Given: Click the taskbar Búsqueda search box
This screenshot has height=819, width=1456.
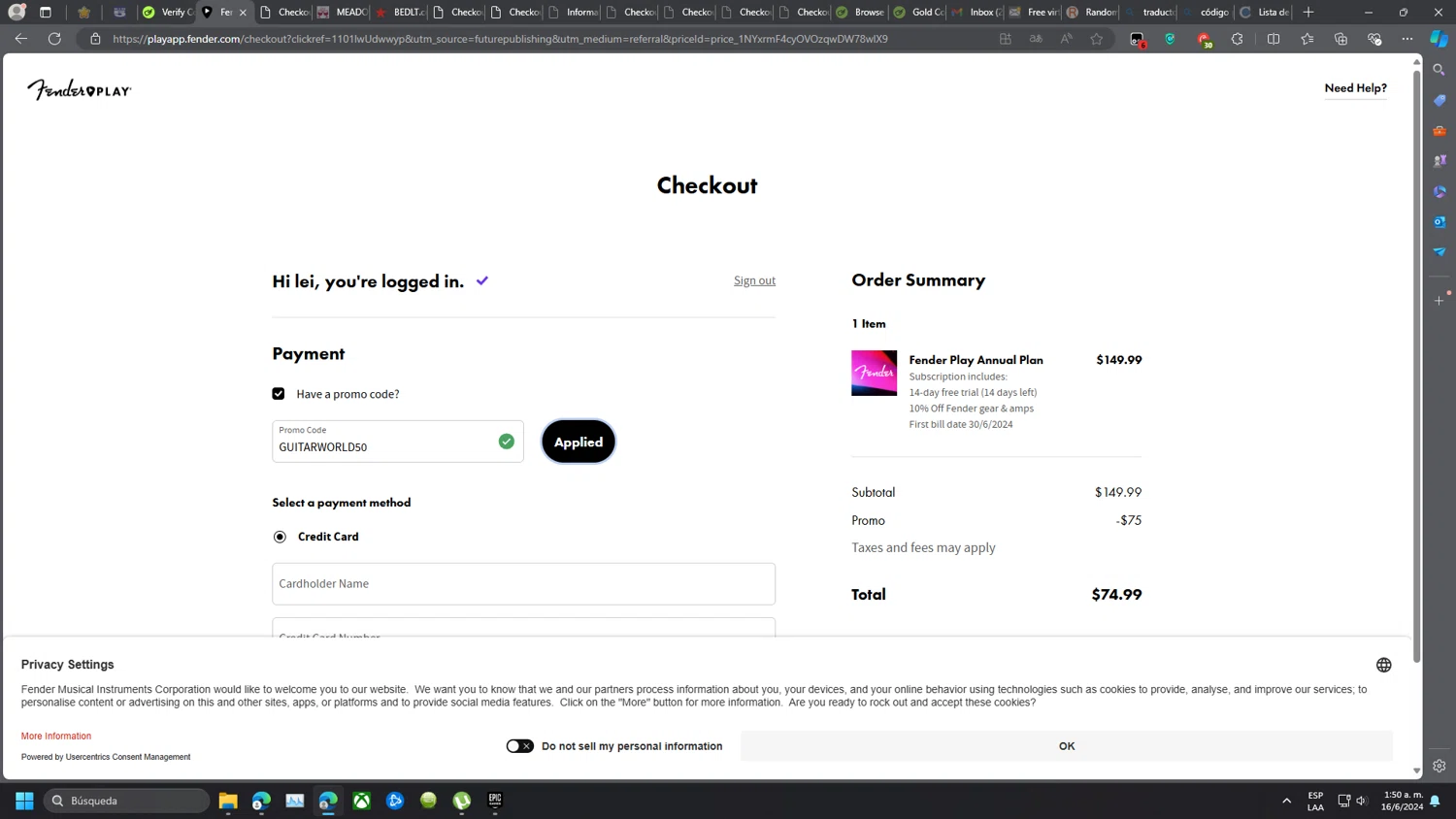Looking at the screenshot, I should [127, 801].
